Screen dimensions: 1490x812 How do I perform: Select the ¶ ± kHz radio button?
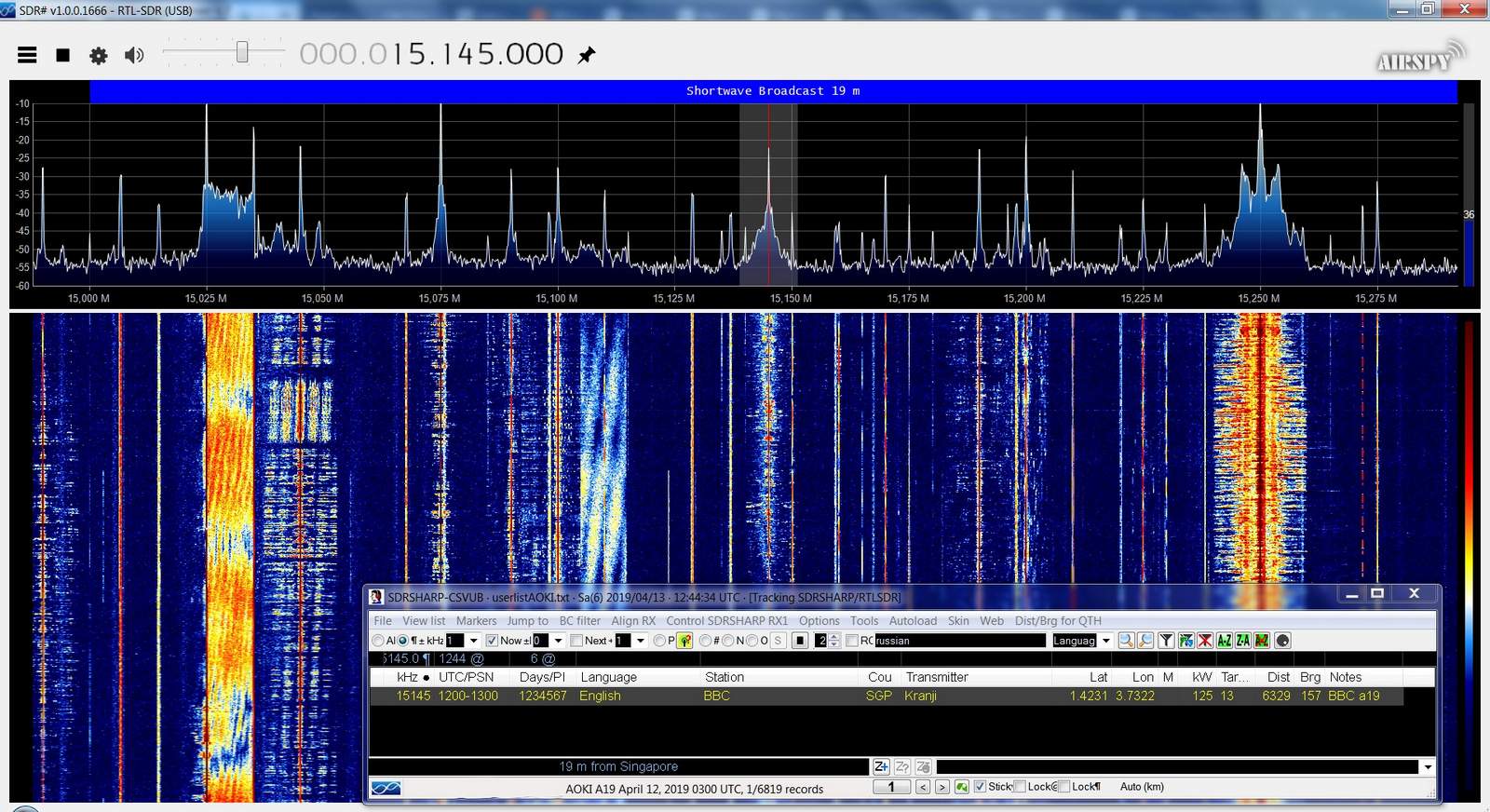click(402, 641)
